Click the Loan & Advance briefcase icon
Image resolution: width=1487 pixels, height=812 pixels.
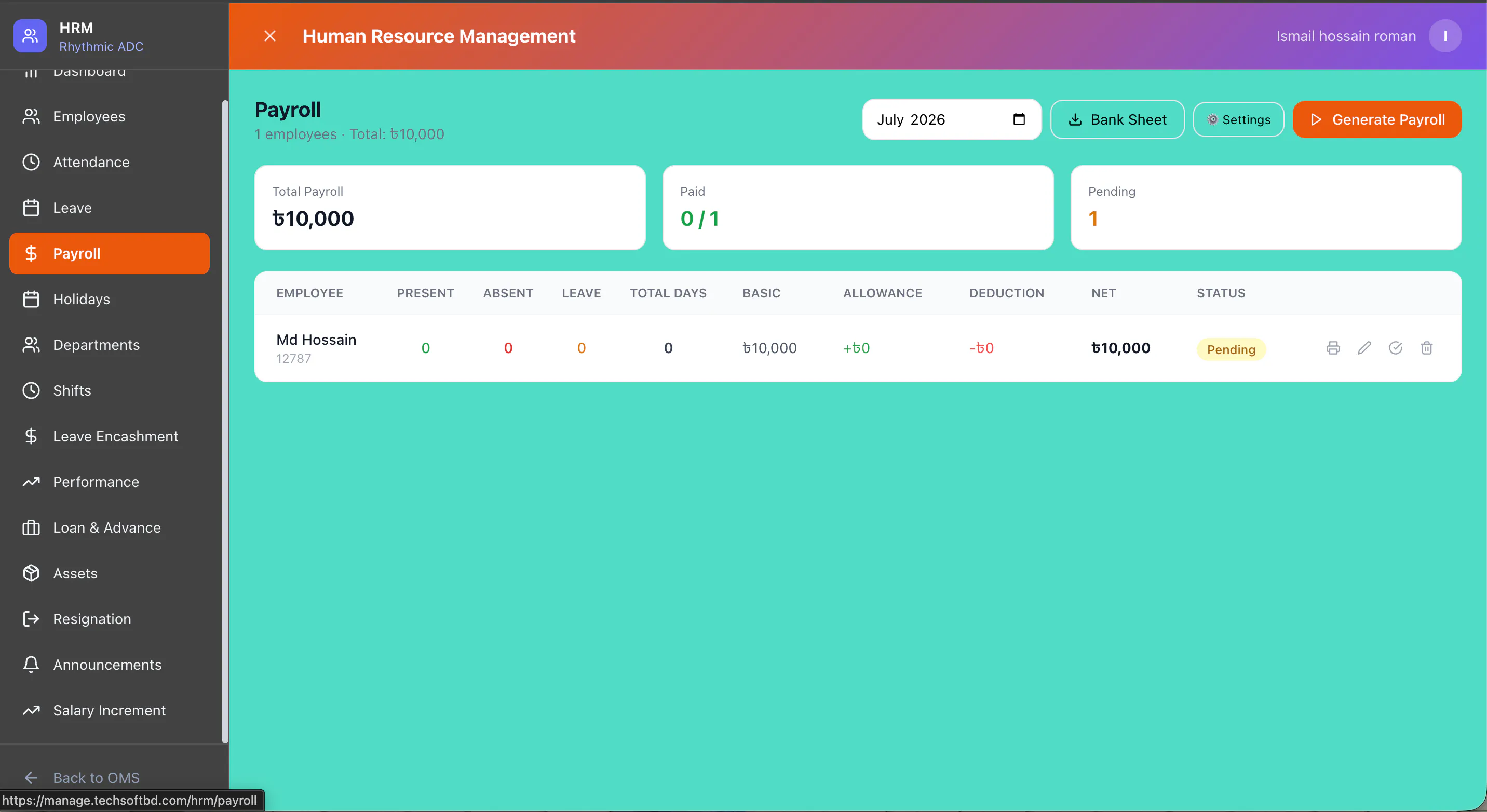click(x=31, y=527)
